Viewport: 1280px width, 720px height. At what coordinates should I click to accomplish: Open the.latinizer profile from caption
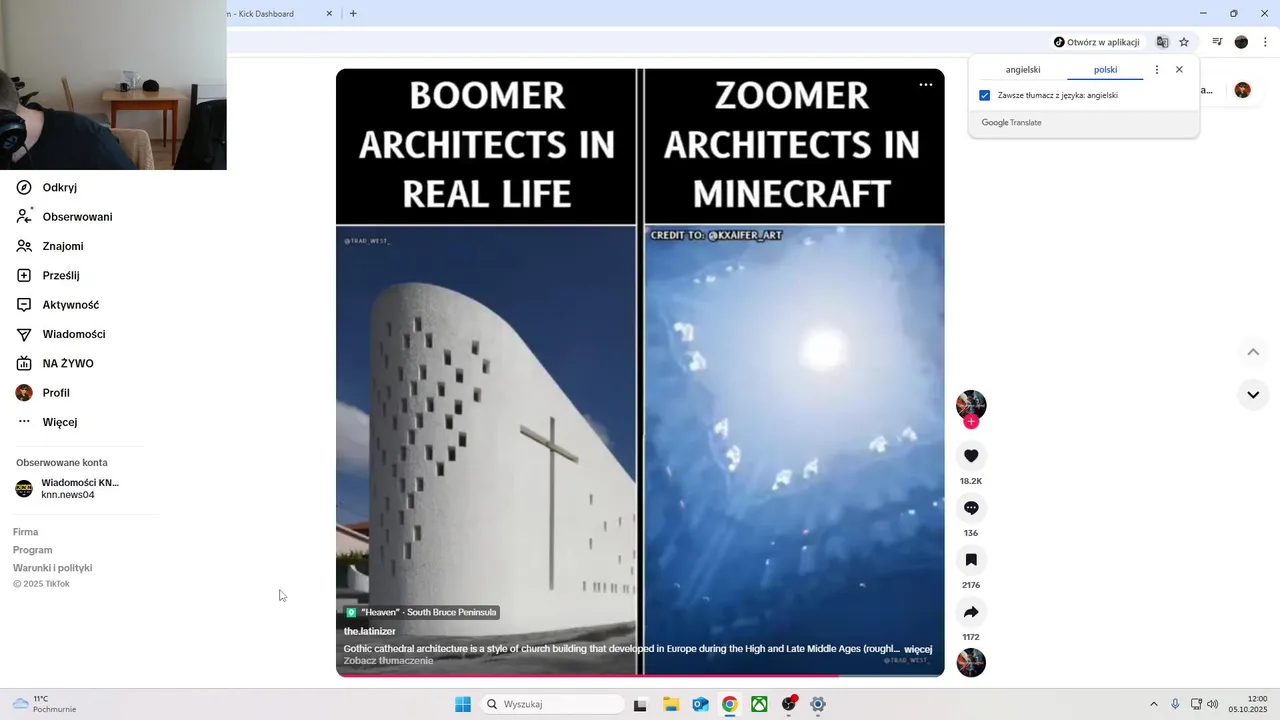[370, 631]
